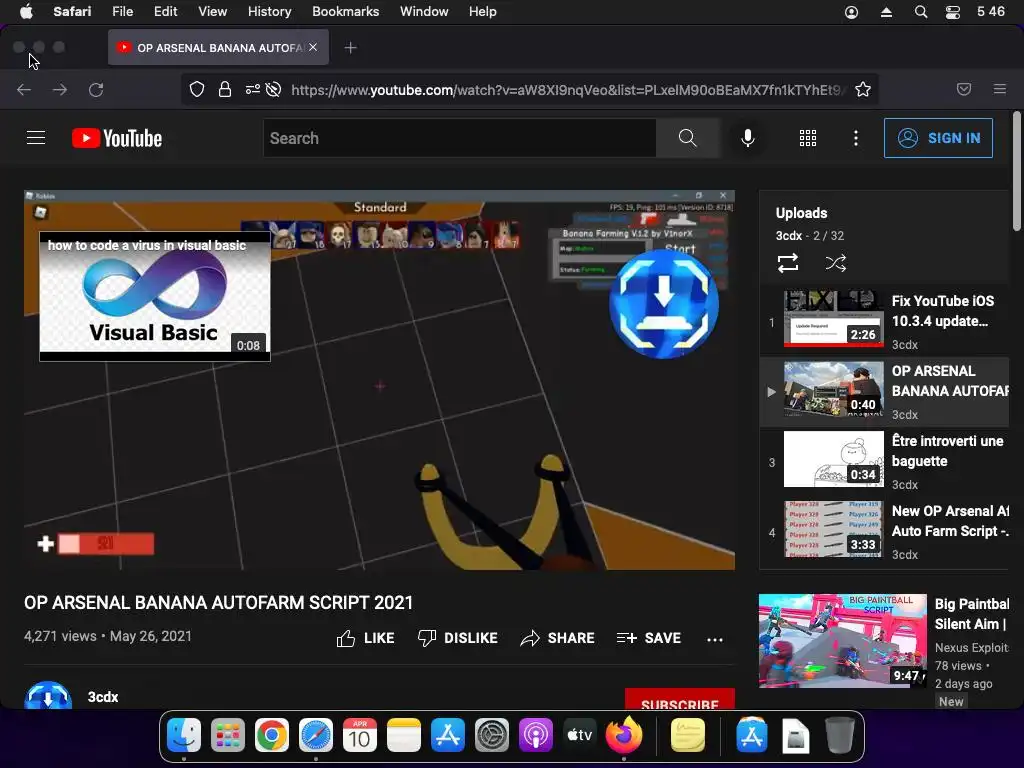
Task: Open YouTube settings three-dot menu
Action: (x=856, y=138)
